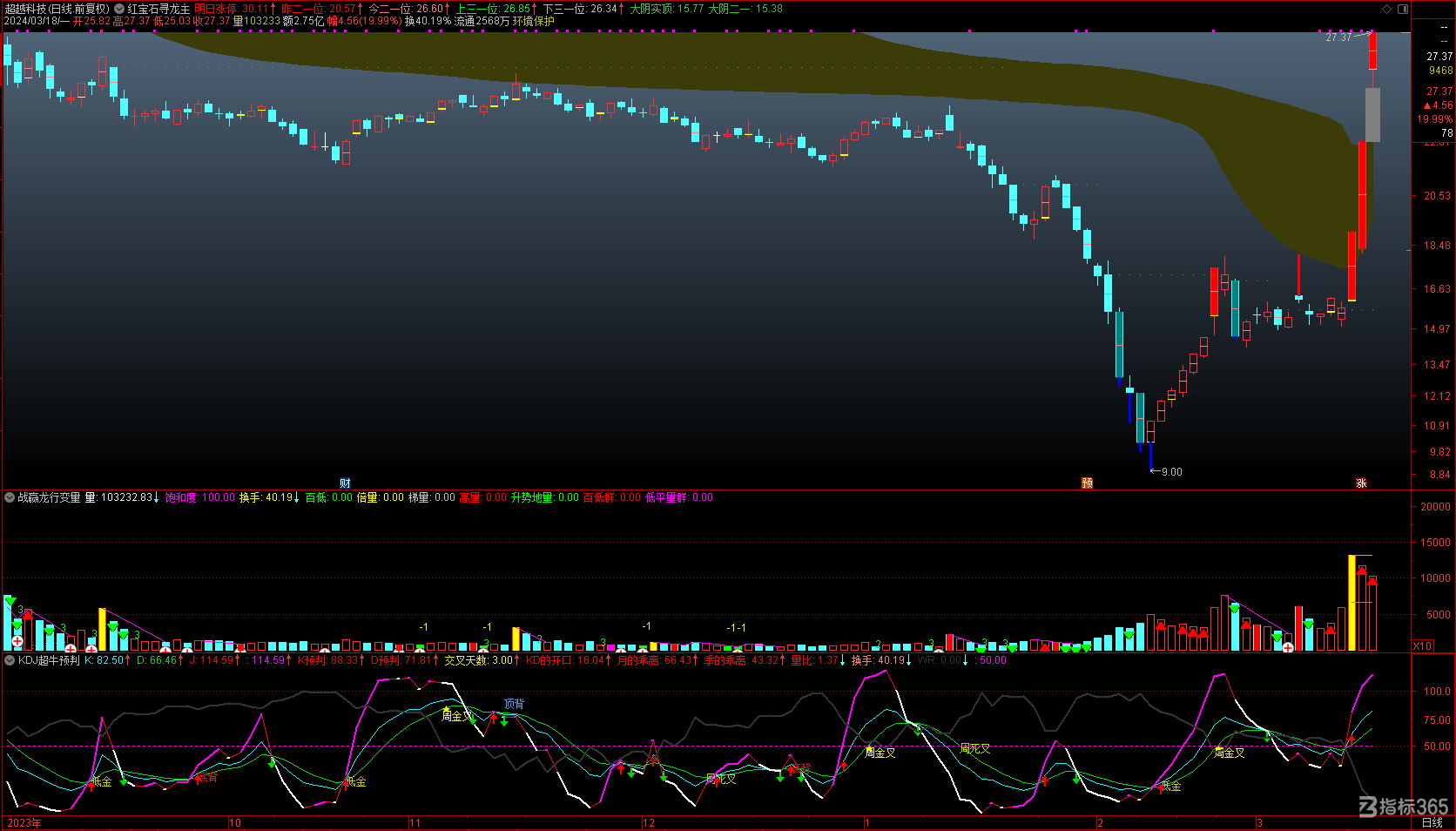Click the 财 finance marker on chart

click(x=345, y=483)
